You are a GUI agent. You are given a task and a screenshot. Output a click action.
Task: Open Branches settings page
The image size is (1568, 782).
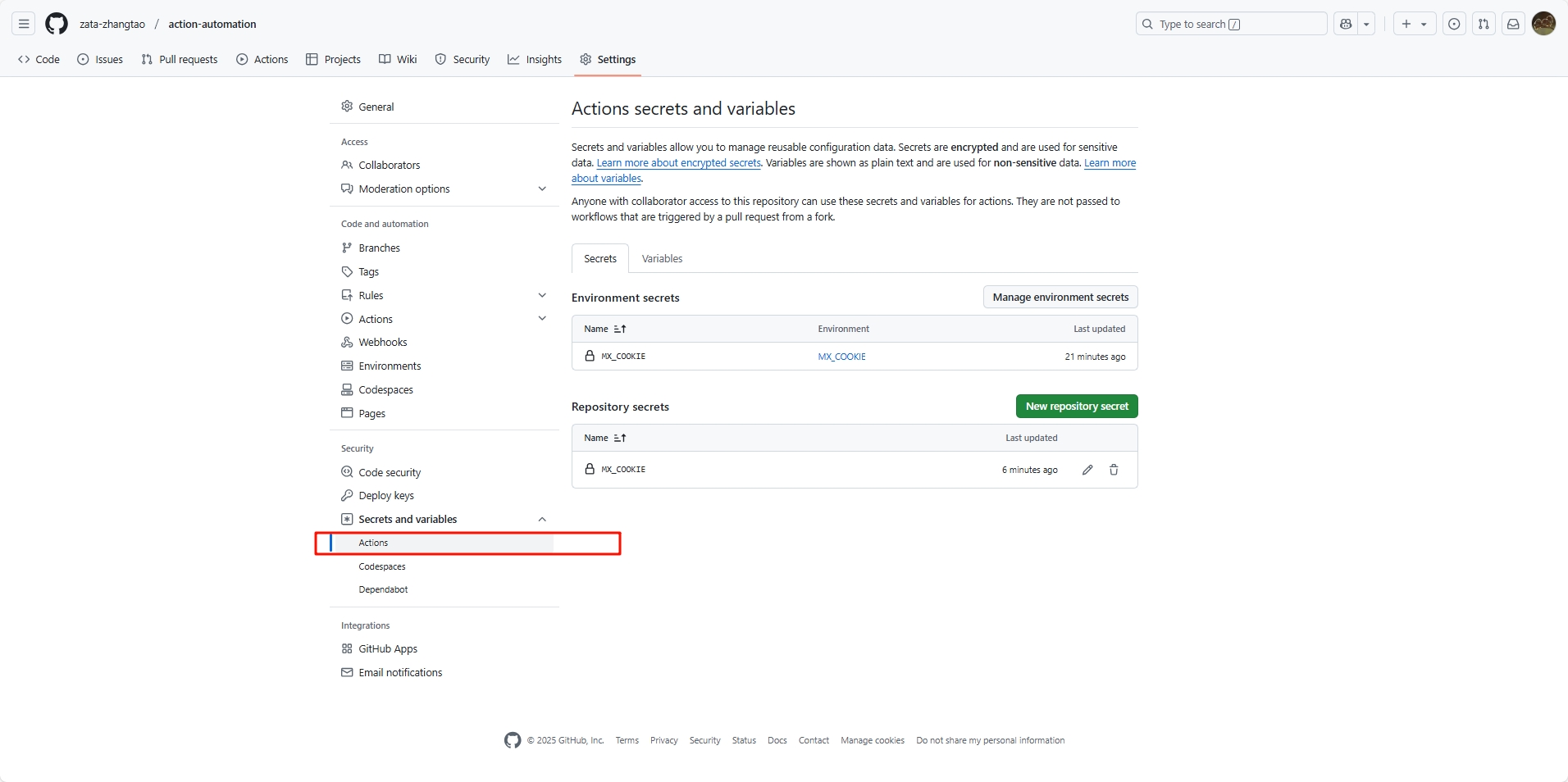click(x=444, y=248)
